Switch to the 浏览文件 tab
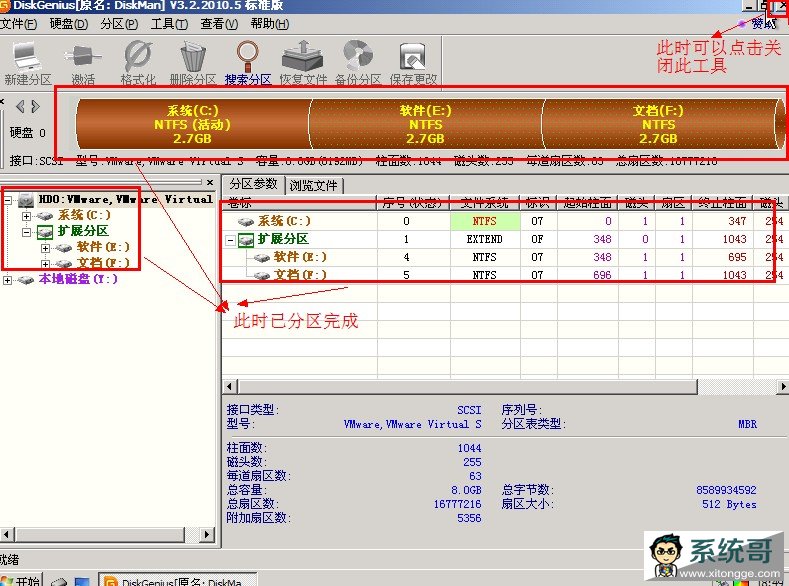 [x=313, y=186]
